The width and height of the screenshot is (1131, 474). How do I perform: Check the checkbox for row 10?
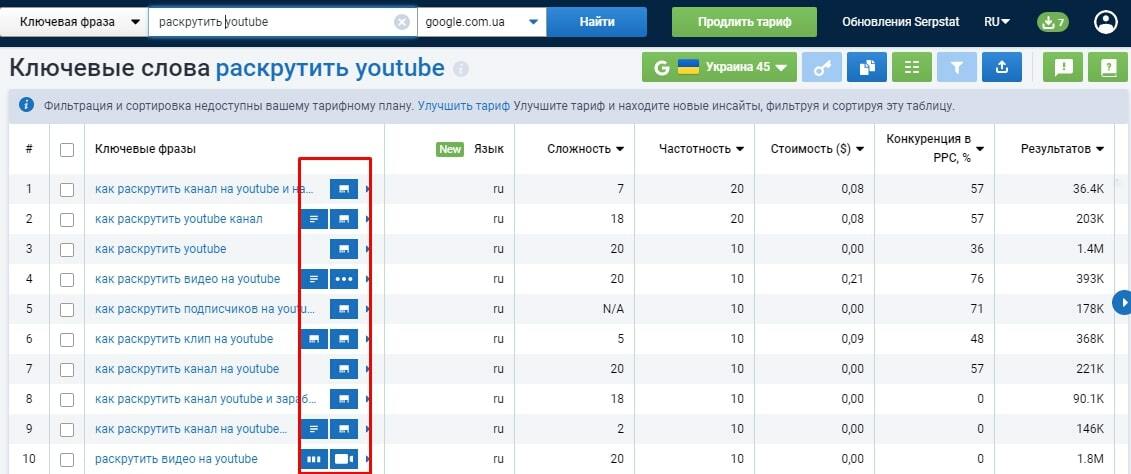point(67,460)
